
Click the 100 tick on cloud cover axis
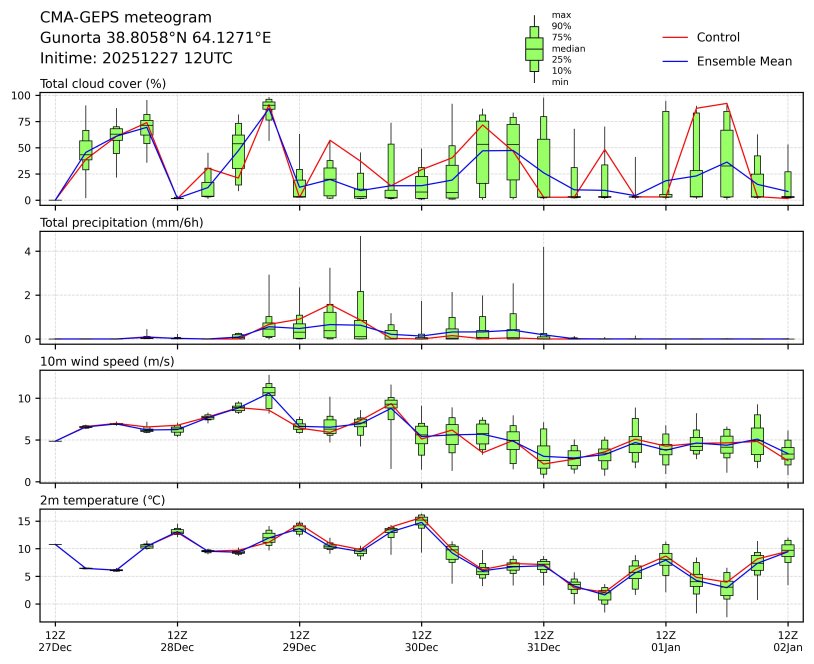(24, 95)
